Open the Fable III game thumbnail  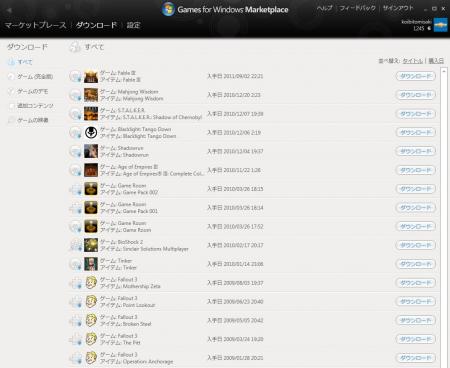(x=91, y=76)
